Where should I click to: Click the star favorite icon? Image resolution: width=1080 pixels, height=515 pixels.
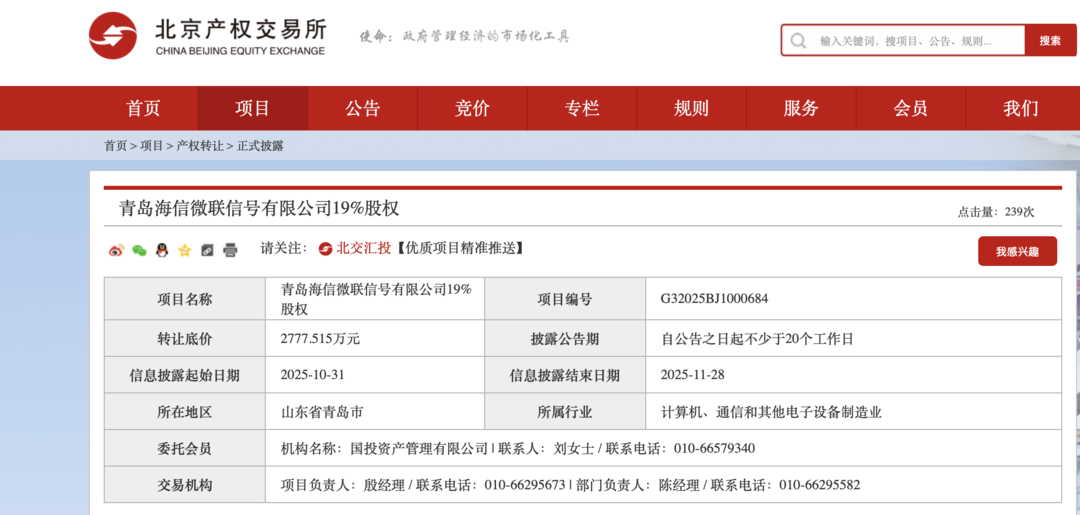[x=184, y=250]
